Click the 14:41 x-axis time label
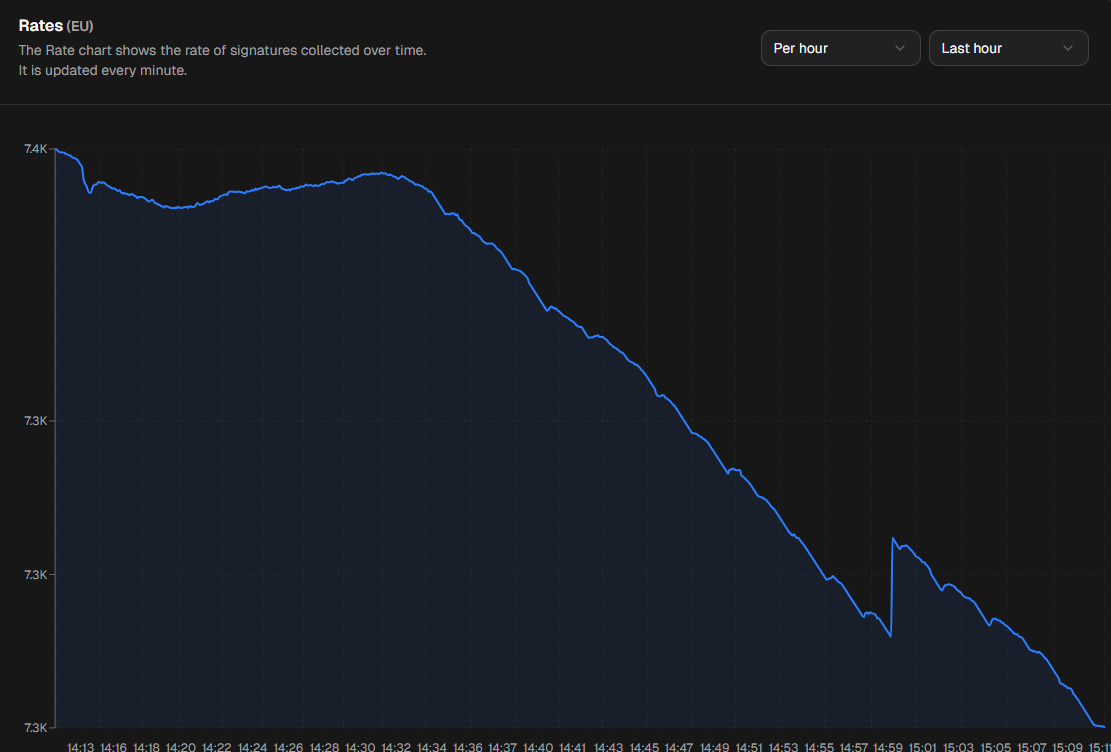This screenshot has width=1111, height=752. [x=573, y=747]
